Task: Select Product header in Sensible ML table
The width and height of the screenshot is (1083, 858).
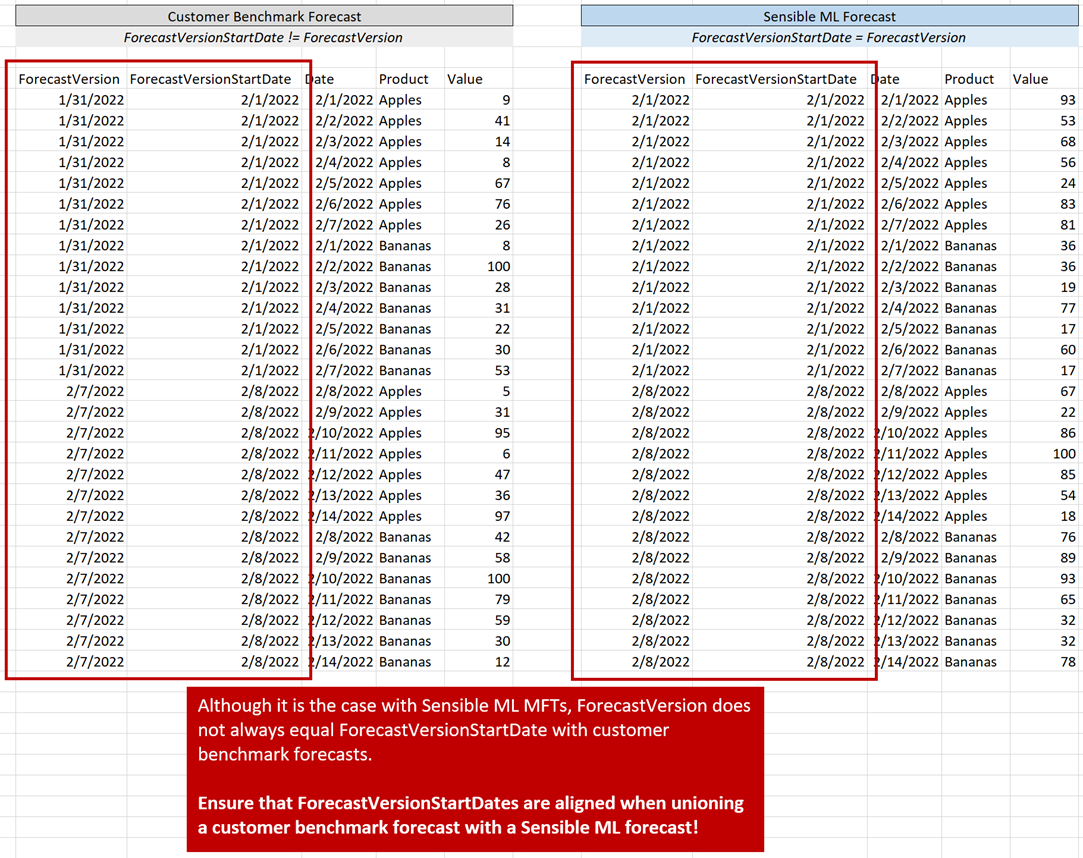Action: pyautogui.click(x=969, y=79)
